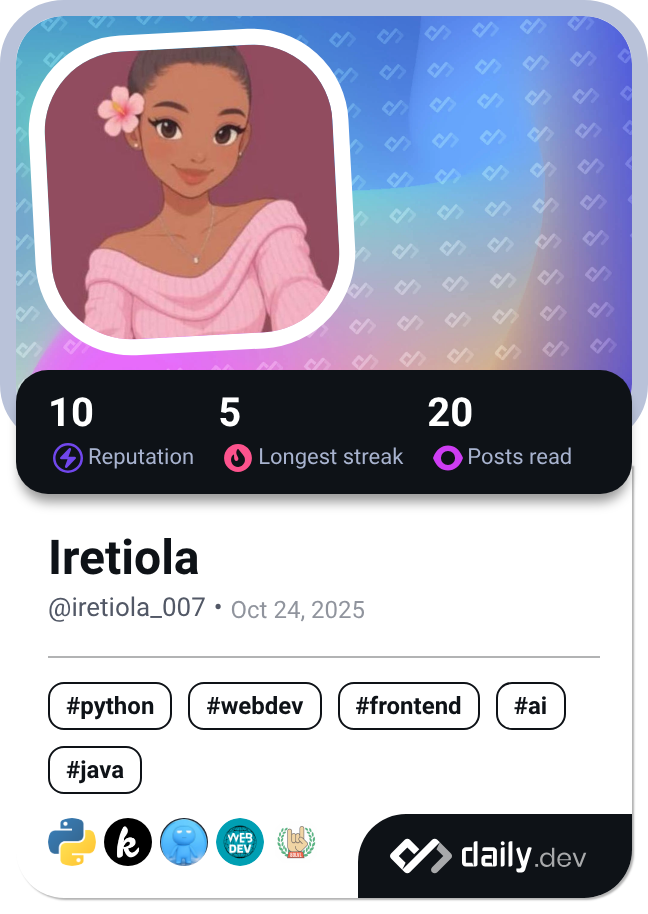
Task: Click the #java tag
Action: pos(95,770)
